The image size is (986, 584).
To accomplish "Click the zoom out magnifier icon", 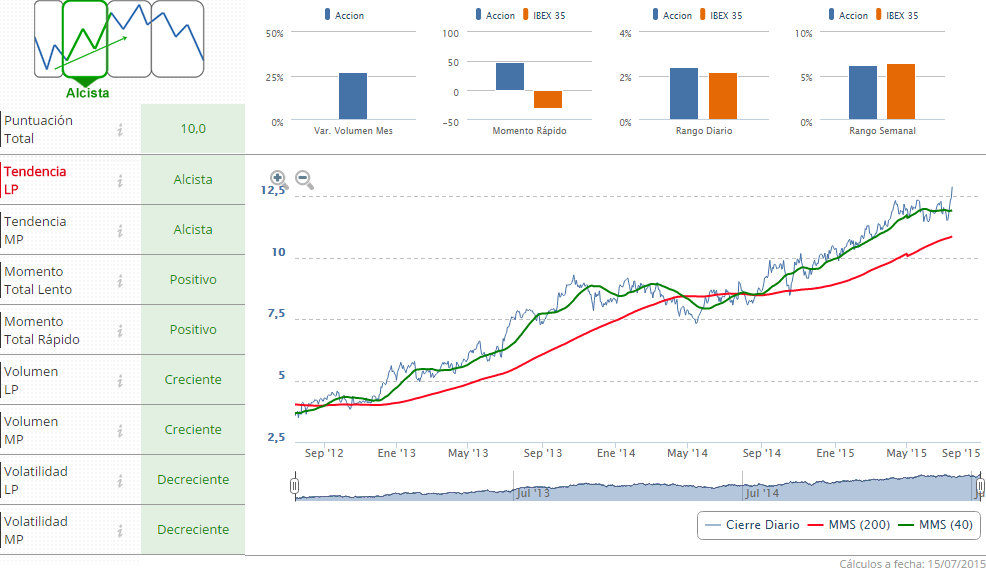I will [304, 180].
